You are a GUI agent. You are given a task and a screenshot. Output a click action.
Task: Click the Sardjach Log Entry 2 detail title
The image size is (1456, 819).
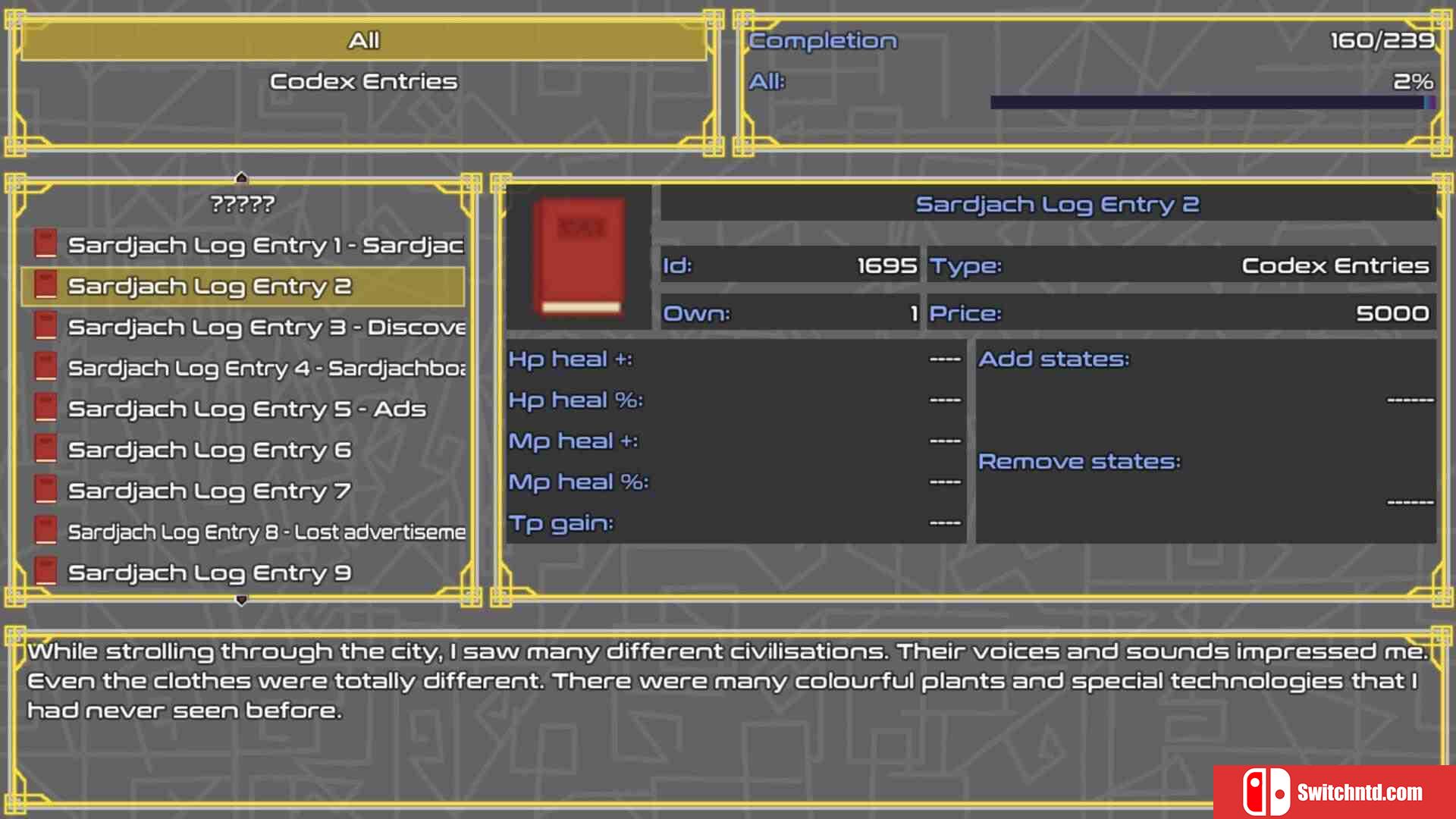(1057, 205)
